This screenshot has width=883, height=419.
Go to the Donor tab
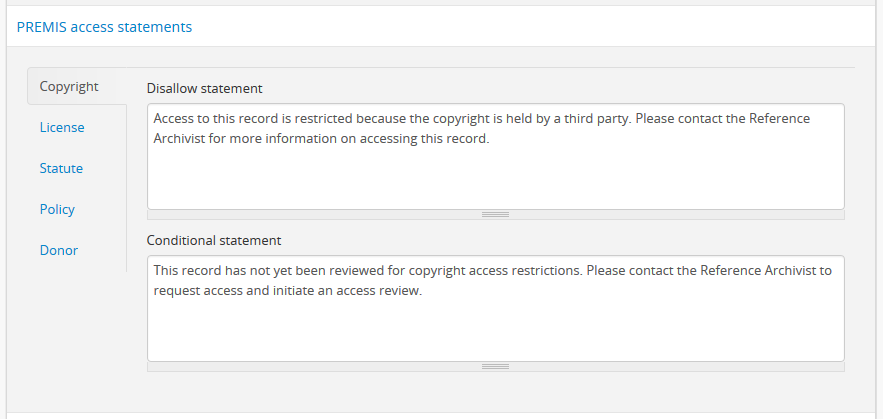(x=58, y=250)
